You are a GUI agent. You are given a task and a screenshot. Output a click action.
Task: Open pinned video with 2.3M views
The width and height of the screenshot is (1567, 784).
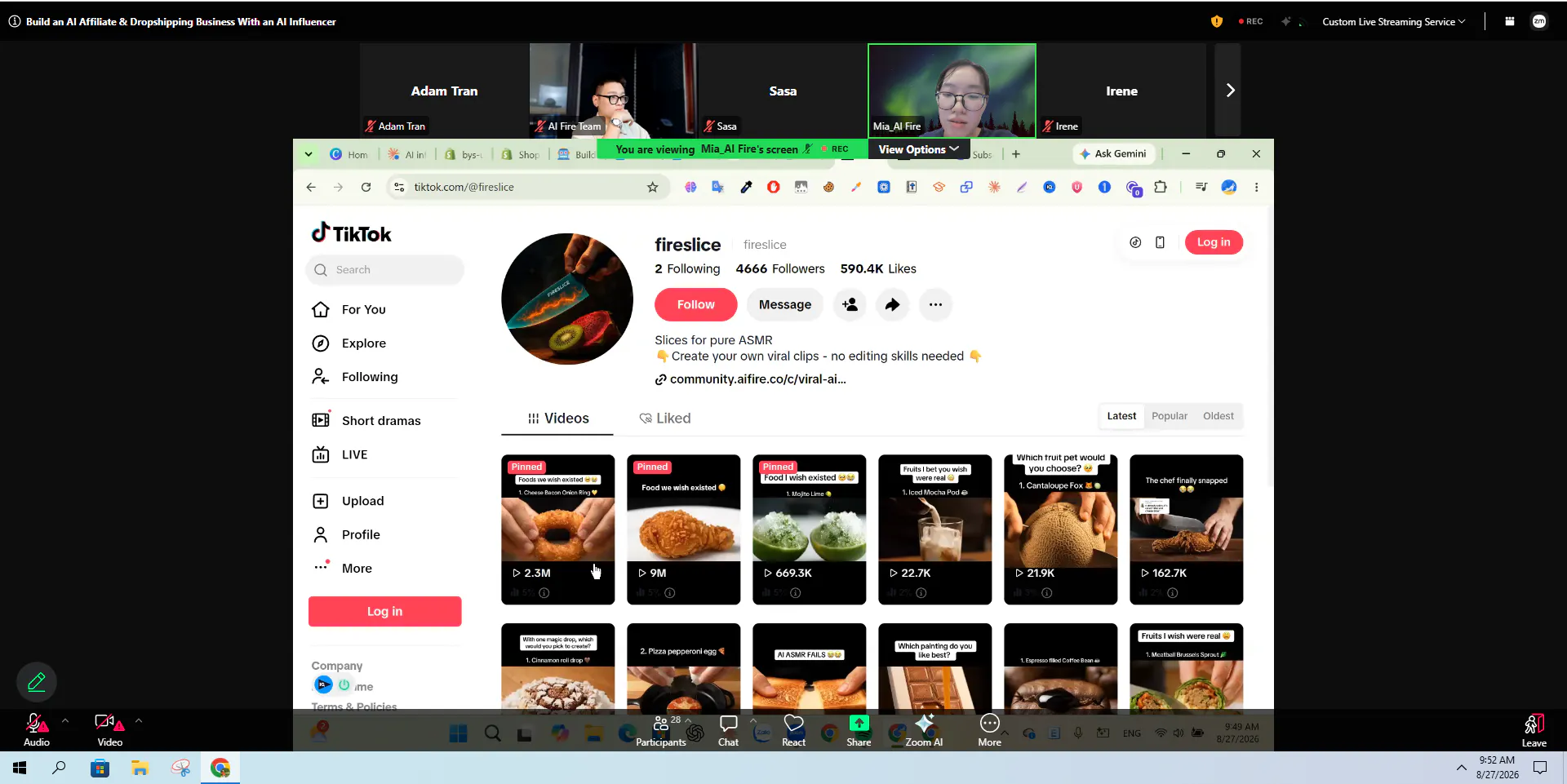click(x=557, y=529)
